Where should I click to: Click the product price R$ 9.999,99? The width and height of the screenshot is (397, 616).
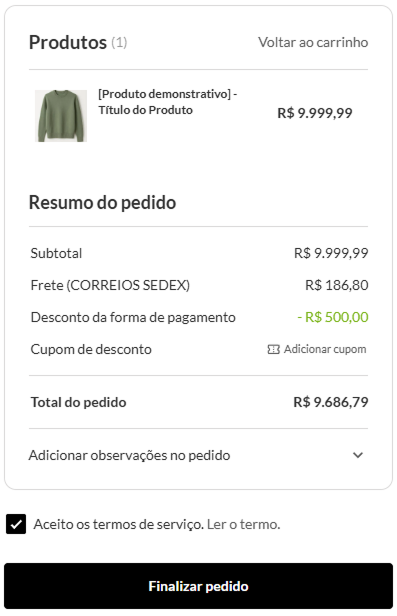point(315,113)
